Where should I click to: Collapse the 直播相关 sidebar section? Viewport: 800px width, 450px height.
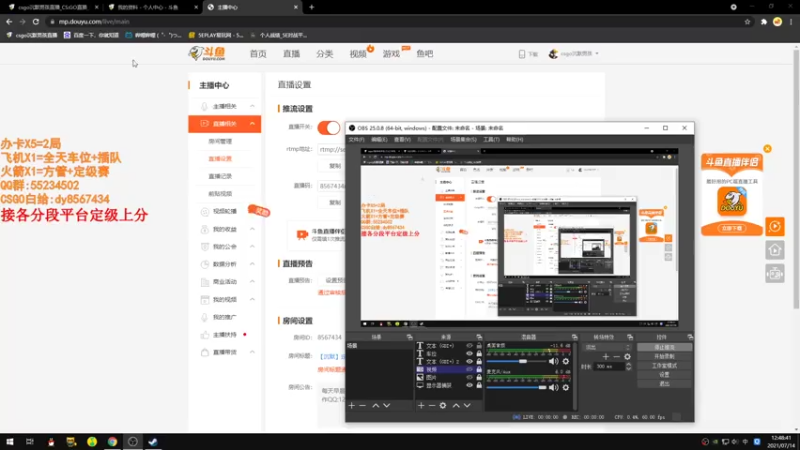[x=252, y=123]
